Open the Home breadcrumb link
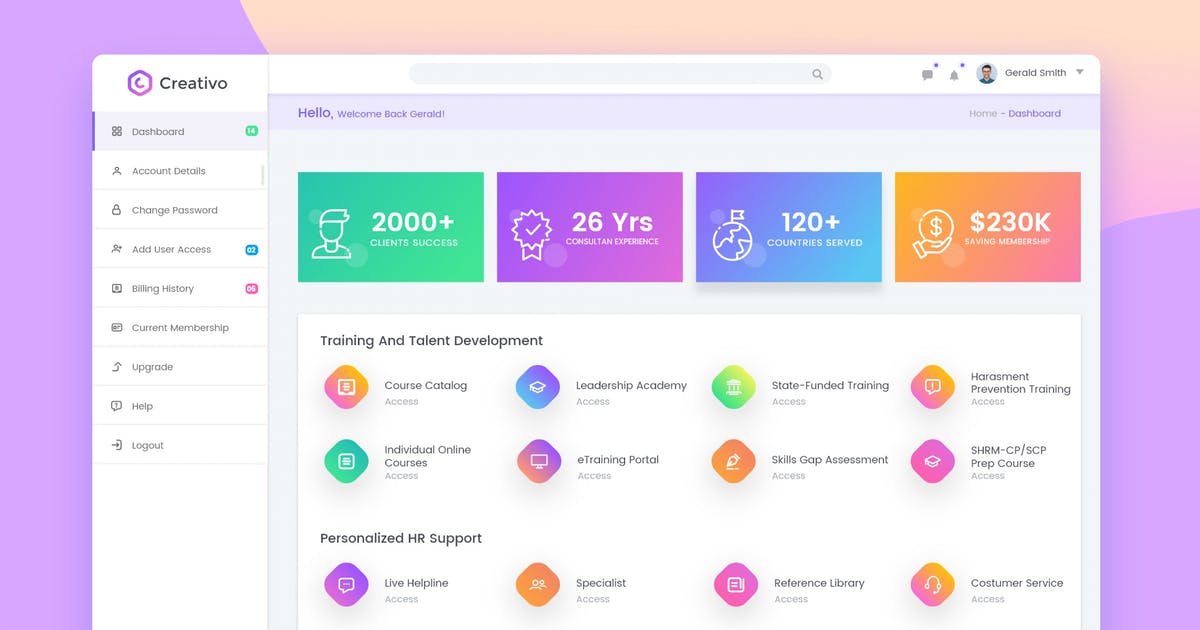Screen dimensions: 1200x630 [x=981, y=113]
